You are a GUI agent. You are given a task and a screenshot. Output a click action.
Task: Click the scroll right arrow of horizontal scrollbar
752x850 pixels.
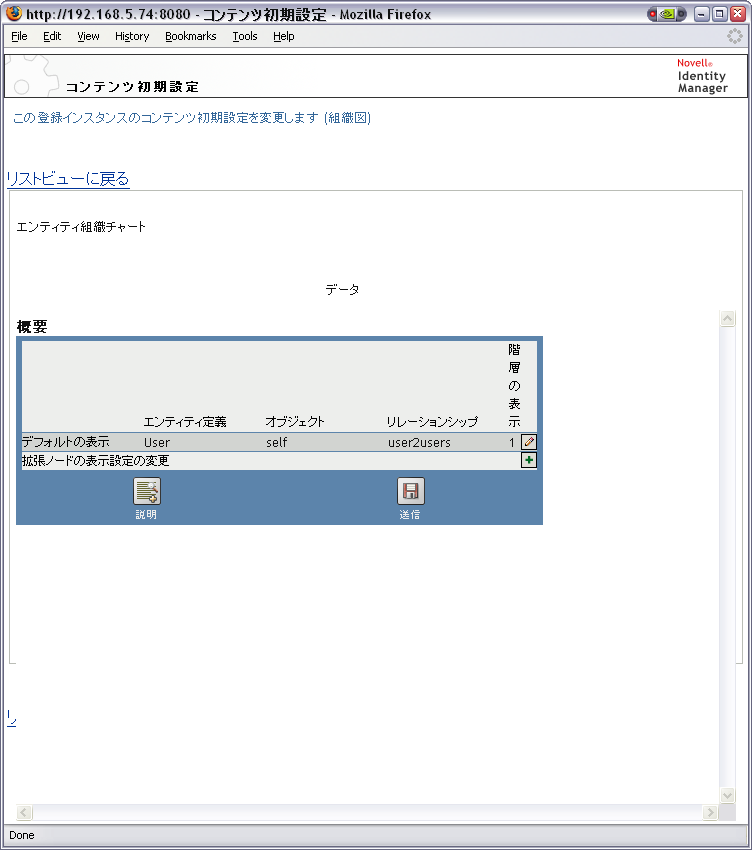[710, 812]
